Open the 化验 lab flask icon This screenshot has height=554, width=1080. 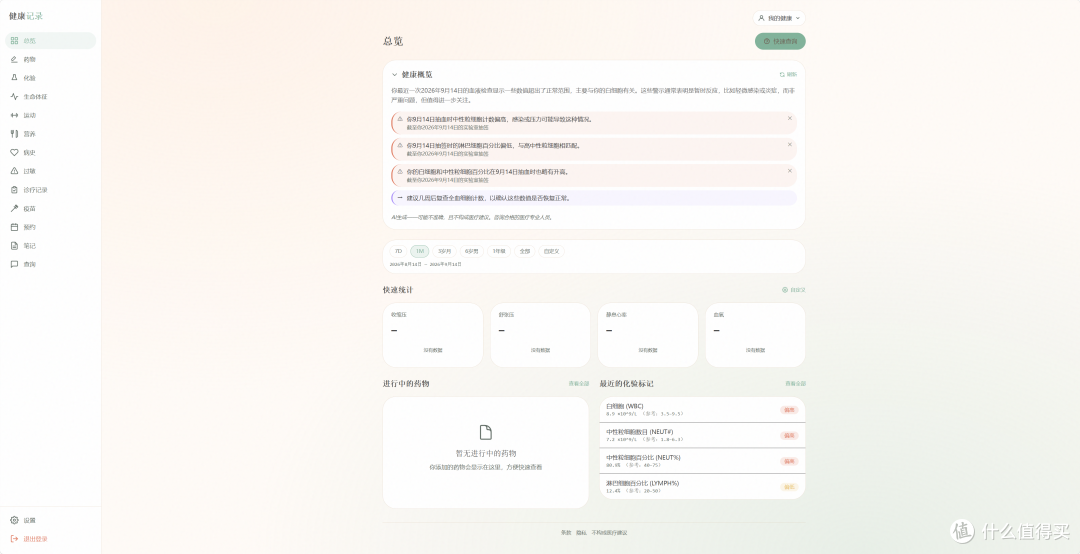[x=14, y=78]
